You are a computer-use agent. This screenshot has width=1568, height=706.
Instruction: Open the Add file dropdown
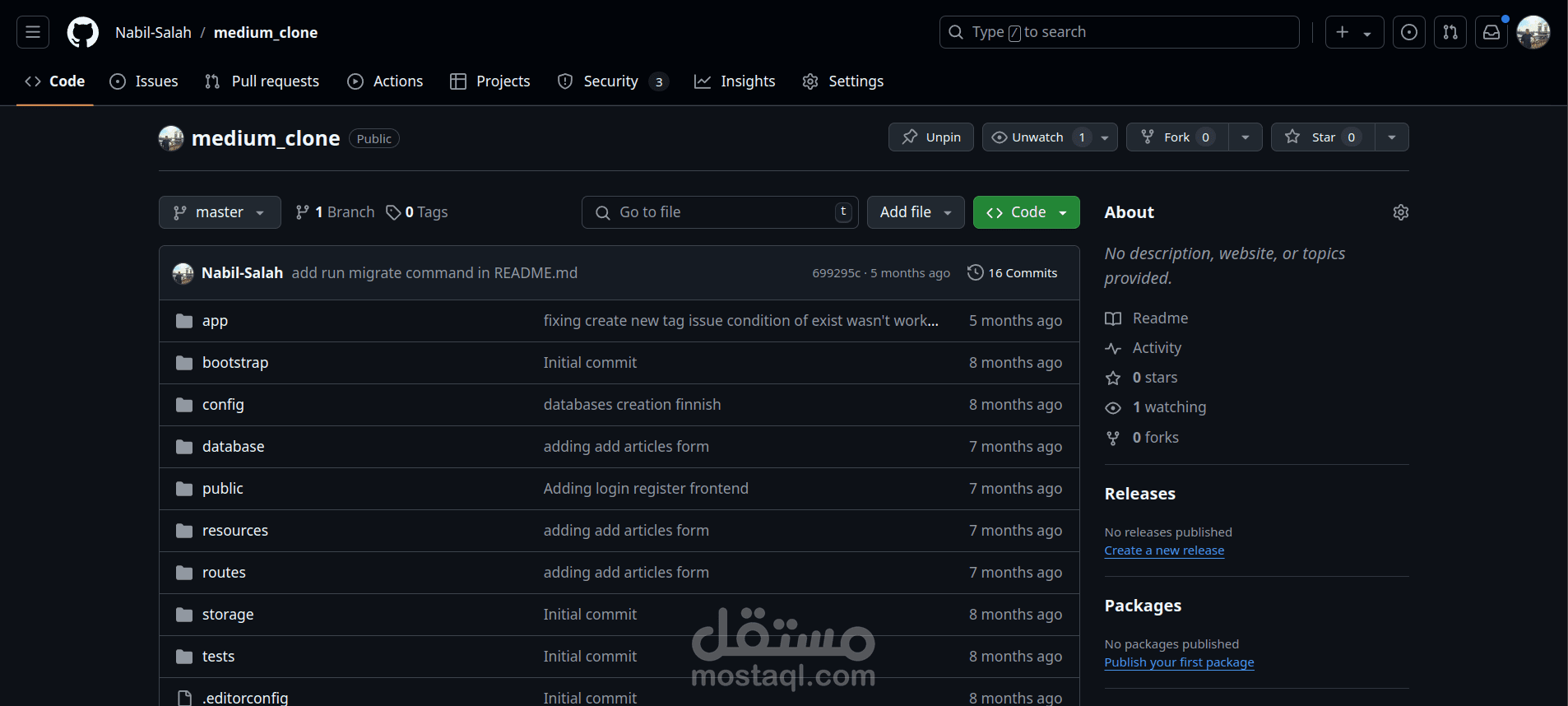click(x=916, y=212)
